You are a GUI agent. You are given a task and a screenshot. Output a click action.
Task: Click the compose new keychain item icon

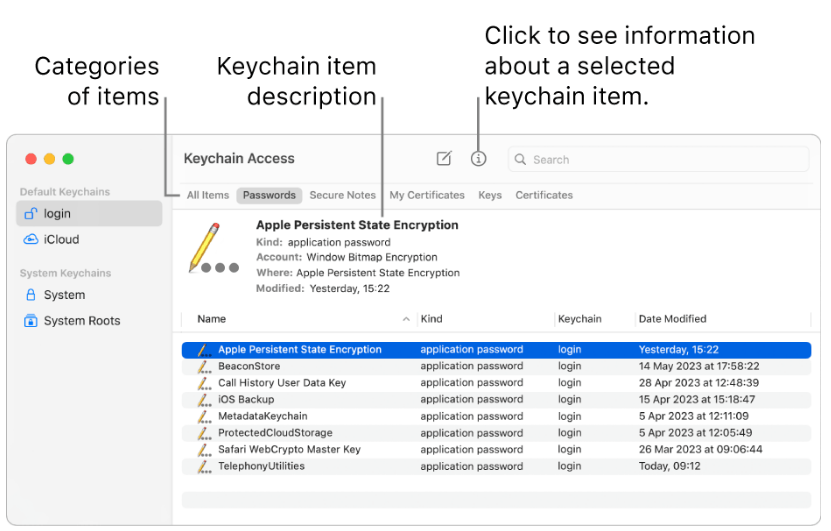tap(444, 158)
